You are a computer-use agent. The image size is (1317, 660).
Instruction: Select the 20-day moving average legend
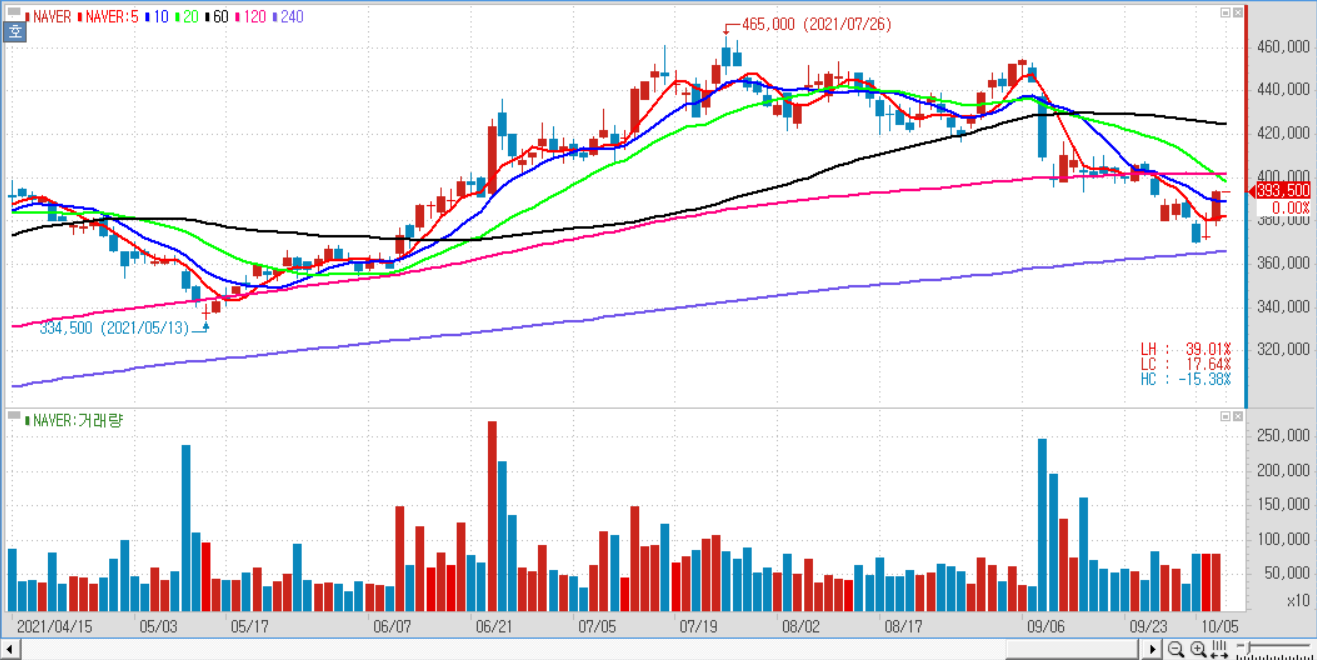click(x=186, y=17)
